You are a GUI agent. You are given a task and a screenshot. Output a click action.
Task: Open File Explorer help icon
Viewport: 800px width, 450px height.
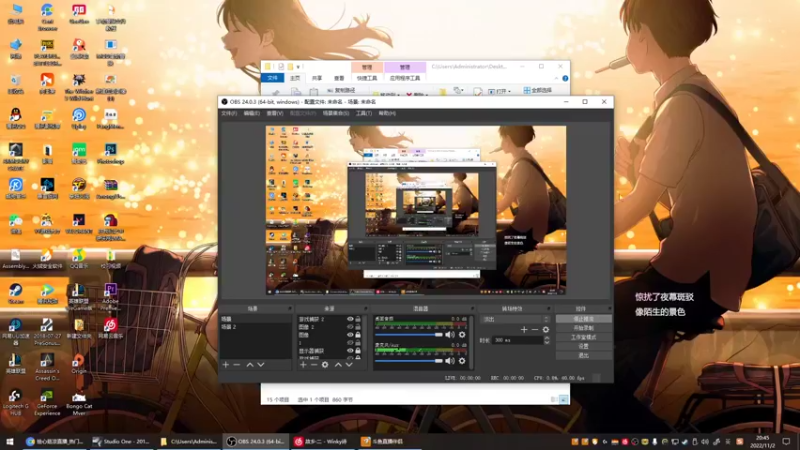(565, 78)
